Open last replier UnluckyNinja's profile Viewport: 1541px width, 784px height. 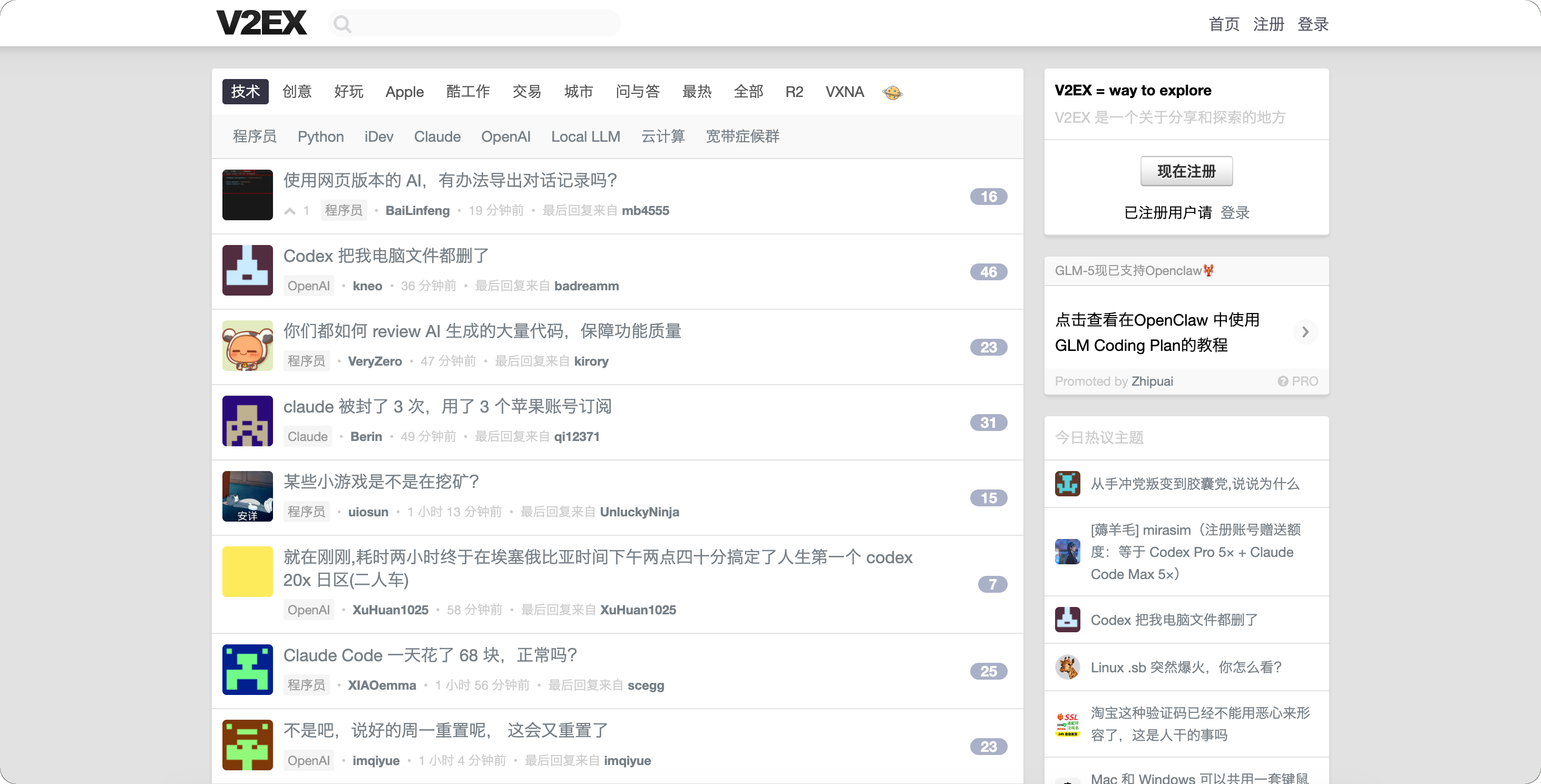pyautogui.click(x=639, y=512)
